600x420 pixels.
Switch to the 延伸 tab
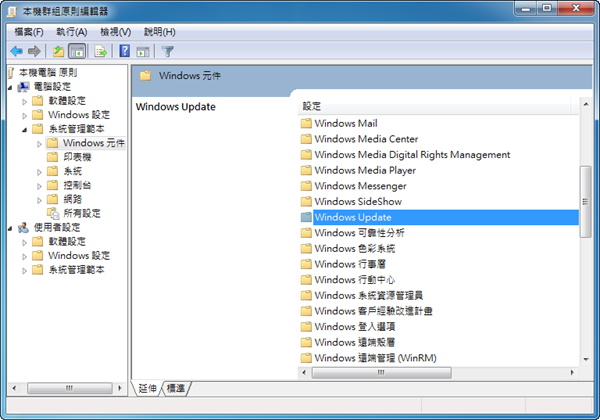147,389
